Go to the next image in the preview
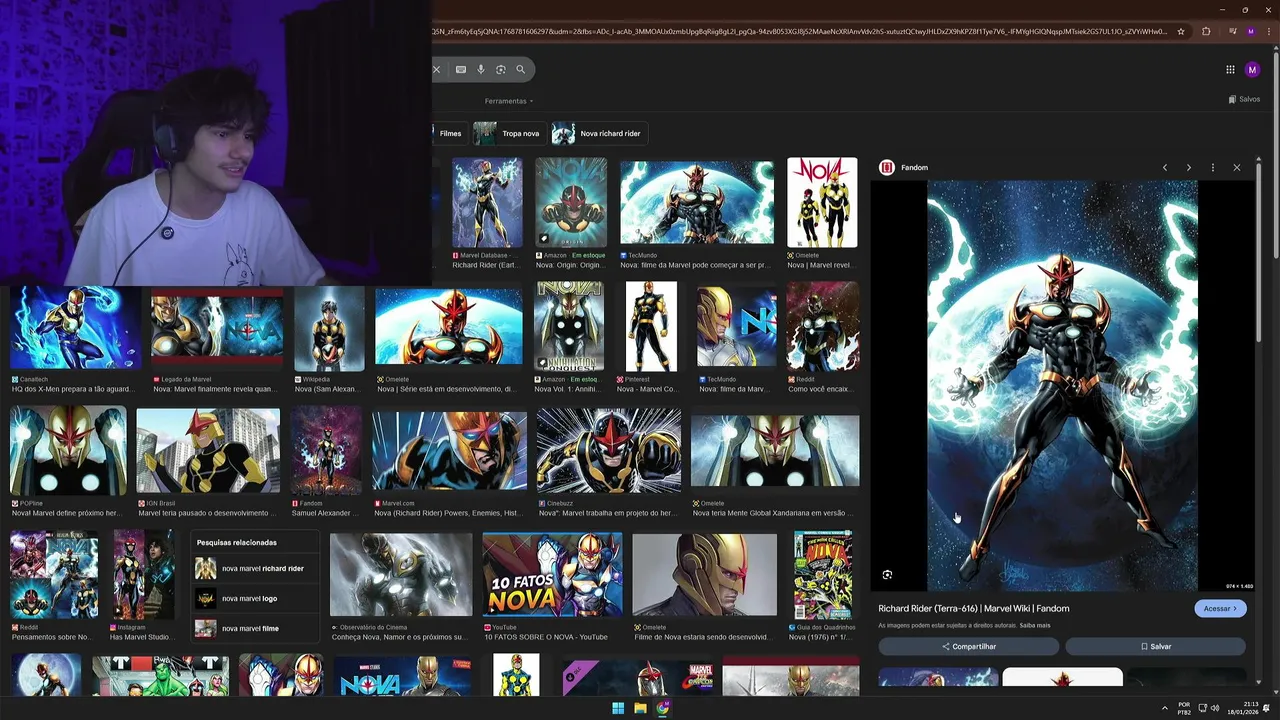Image resolution: width=1280 pixels, height=720 pixels. [x=1188, y=168]
